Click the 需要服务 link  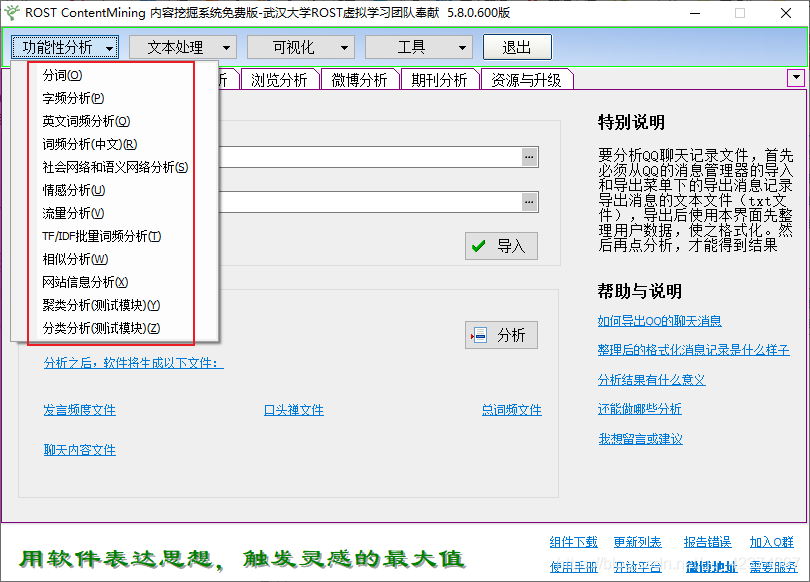point(774,567)
